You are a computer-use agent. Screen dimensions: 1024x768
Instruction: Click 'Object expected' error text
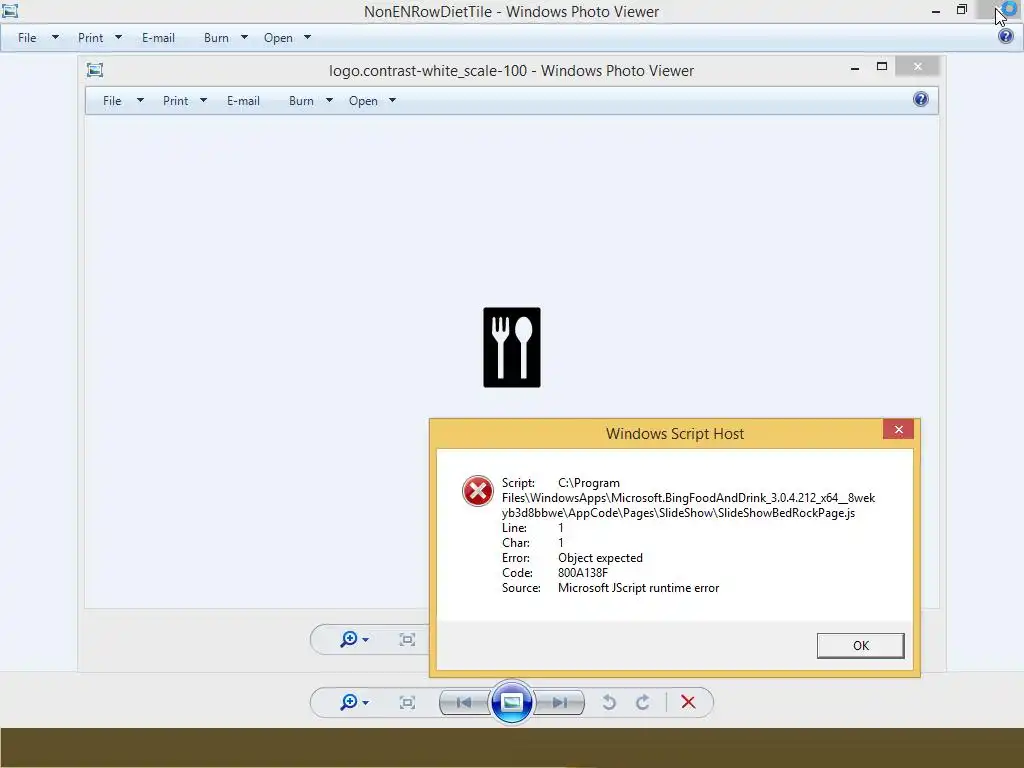600,558
